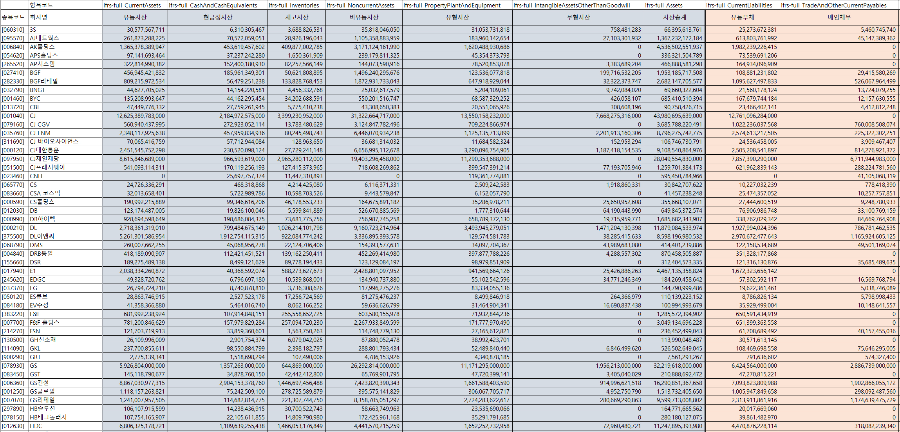
Task: Click the stock code cell [027410]
Action: 14,73
